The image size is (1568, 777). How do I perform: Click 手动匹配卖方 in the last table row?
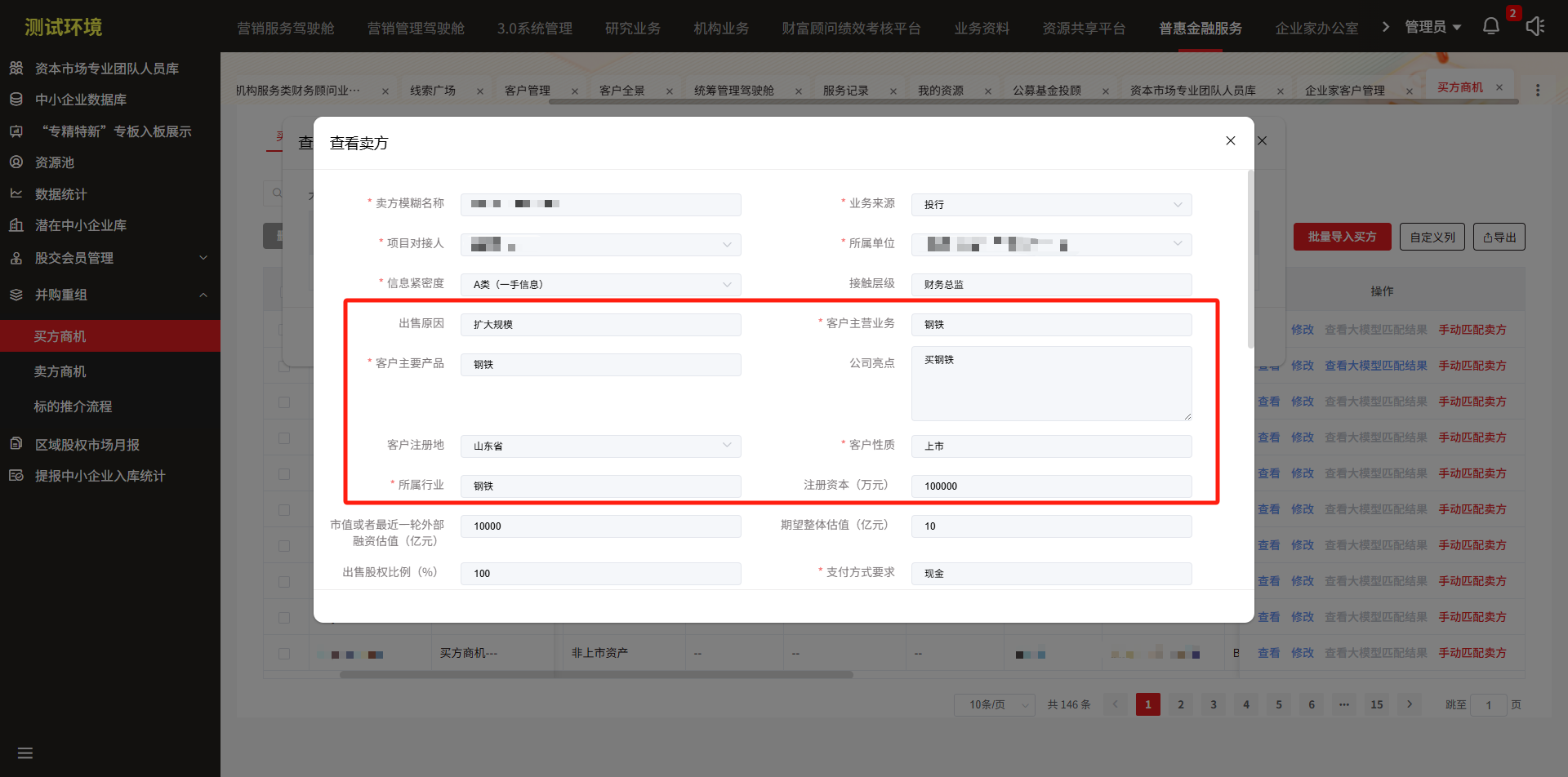point(1472,653)
